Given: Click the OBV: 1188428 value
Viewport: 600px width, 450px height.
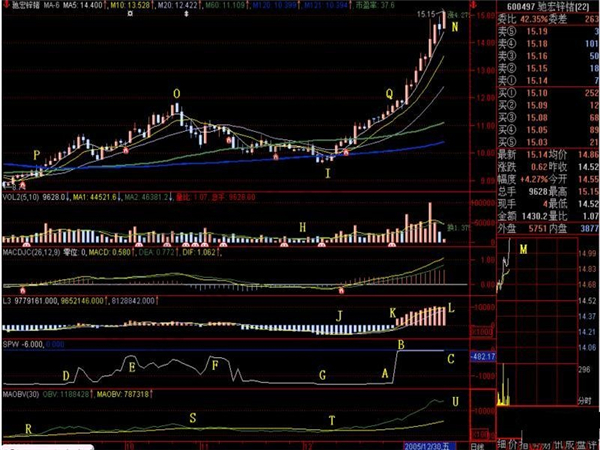Looking at the screenshot, I should (66, 394).
